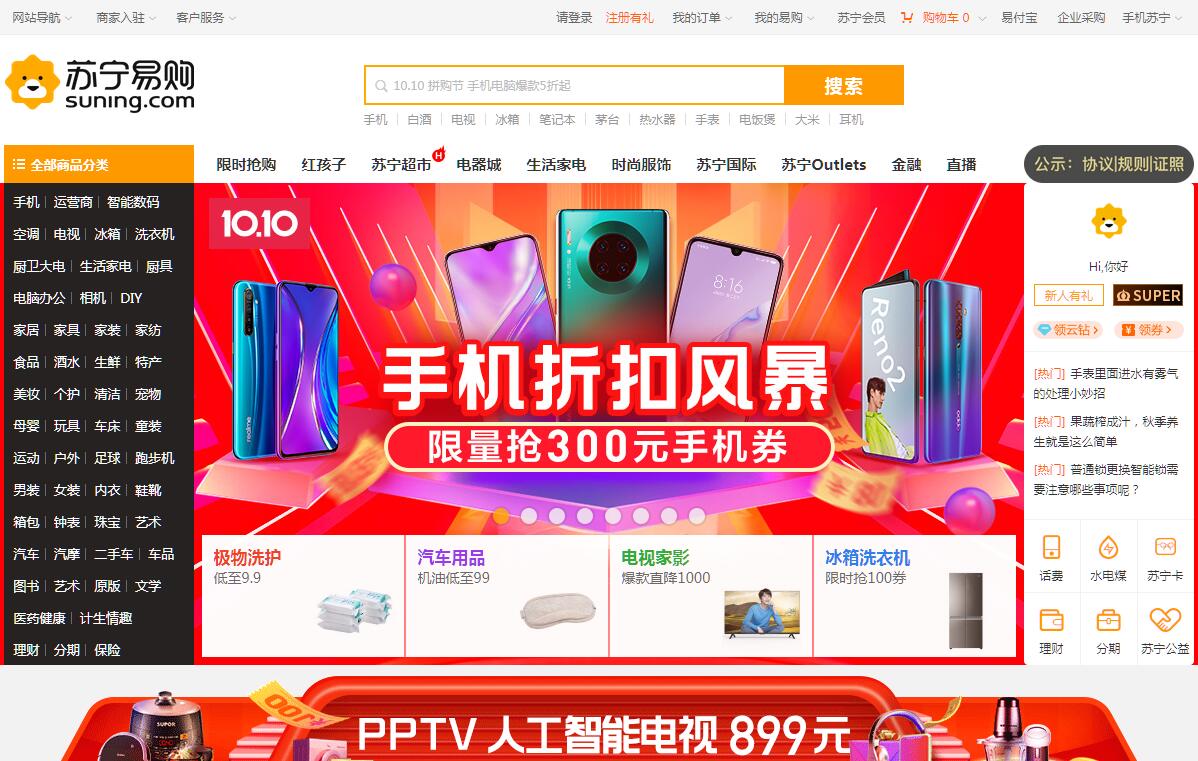
Task: Open the 水电煤 utilities icon
Action: [1108, 547]
